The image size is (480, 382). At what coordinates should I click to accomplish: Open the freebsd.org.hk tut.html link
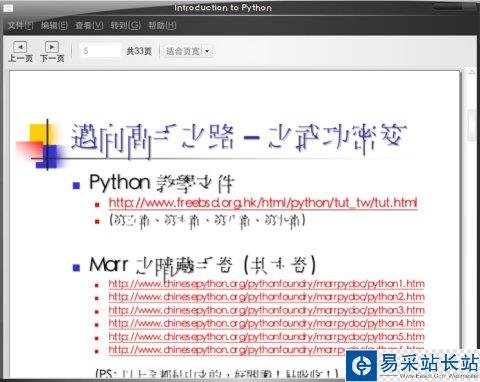coord(263,203)
